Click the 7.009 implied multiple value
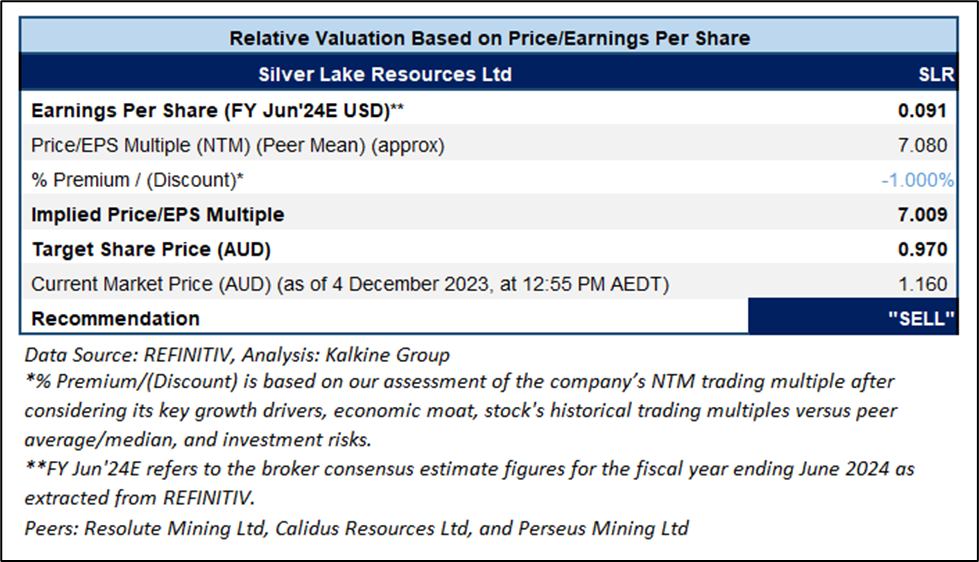This screenshot has height=562, width=979. pos(922,215)
